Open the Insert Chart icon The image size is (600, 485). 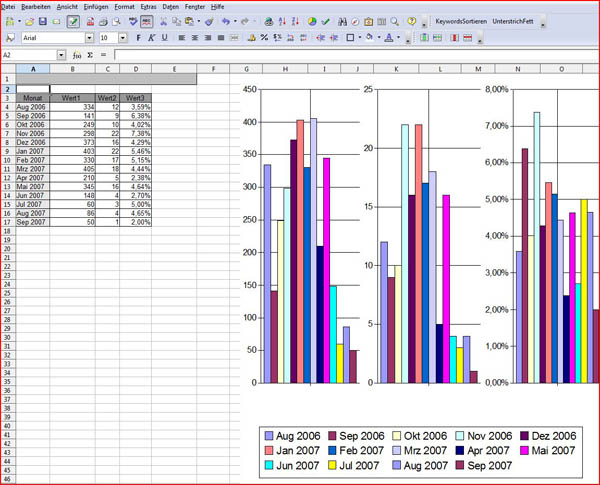coord(312,21)
